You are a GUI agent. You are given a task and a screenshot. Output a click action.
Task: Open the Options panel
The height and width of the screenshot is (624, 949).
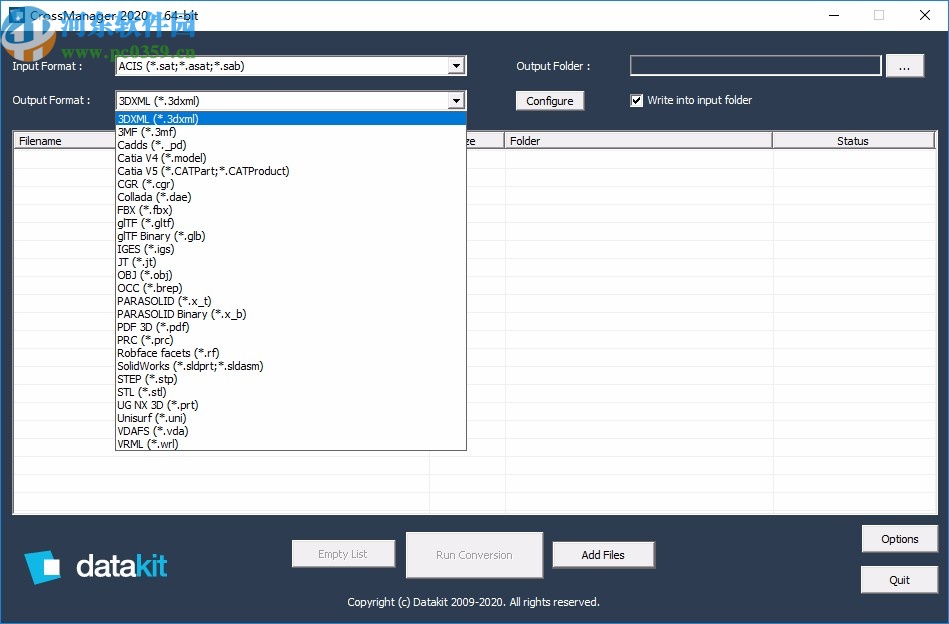898,538
